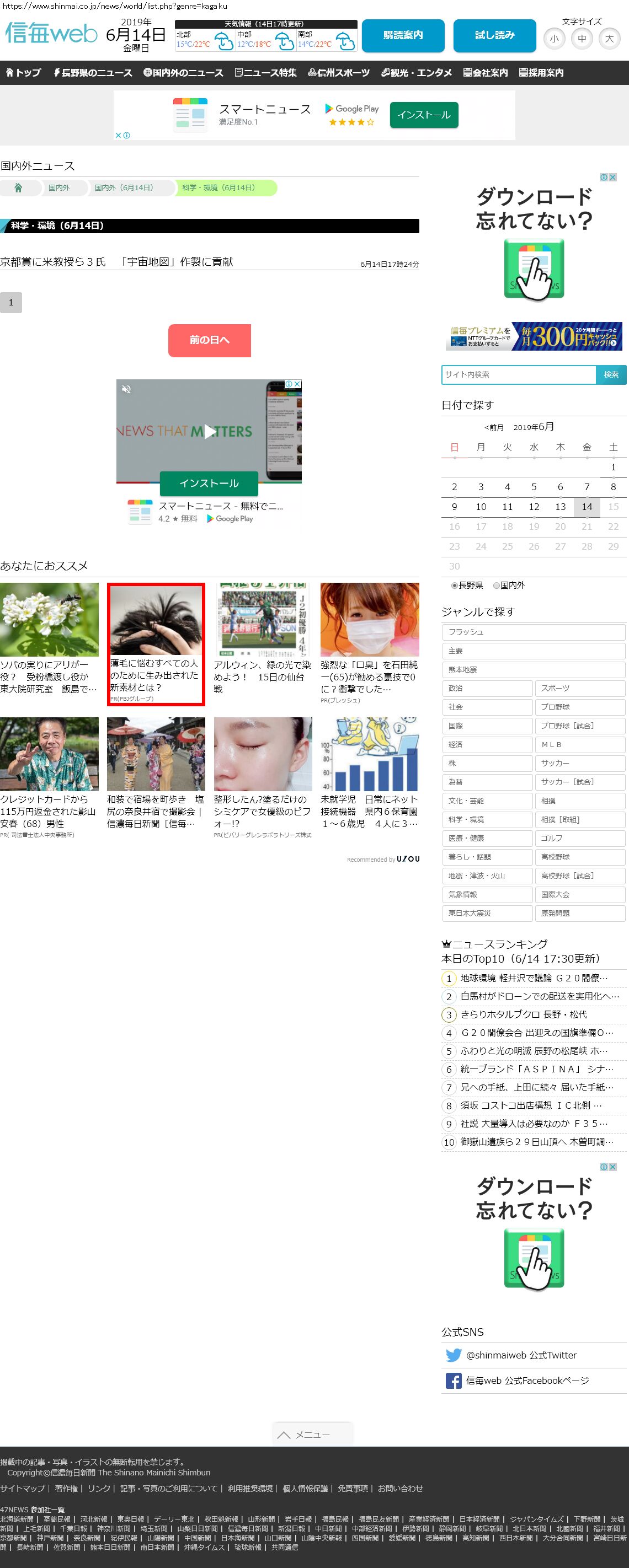Select calendar date 13
Screen dimensions: 629x1568
click(x=560, y=507)
